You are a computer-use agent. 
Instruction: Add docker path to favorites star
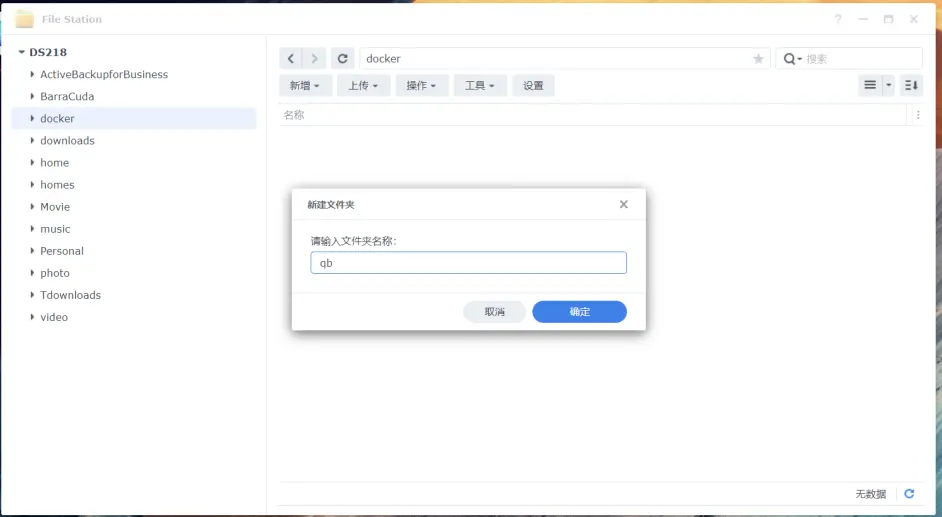tap(758, 59)
